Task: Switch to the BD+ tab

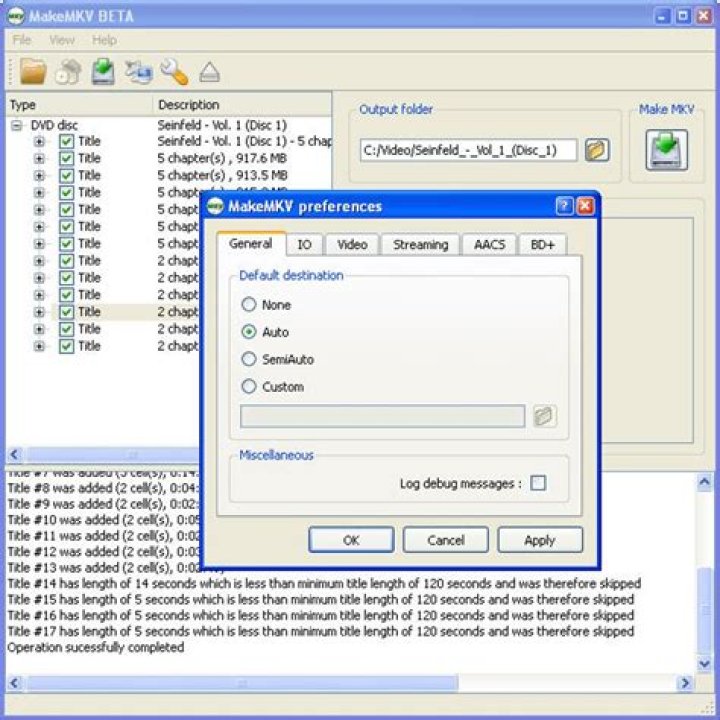Action: coord(542,244)
